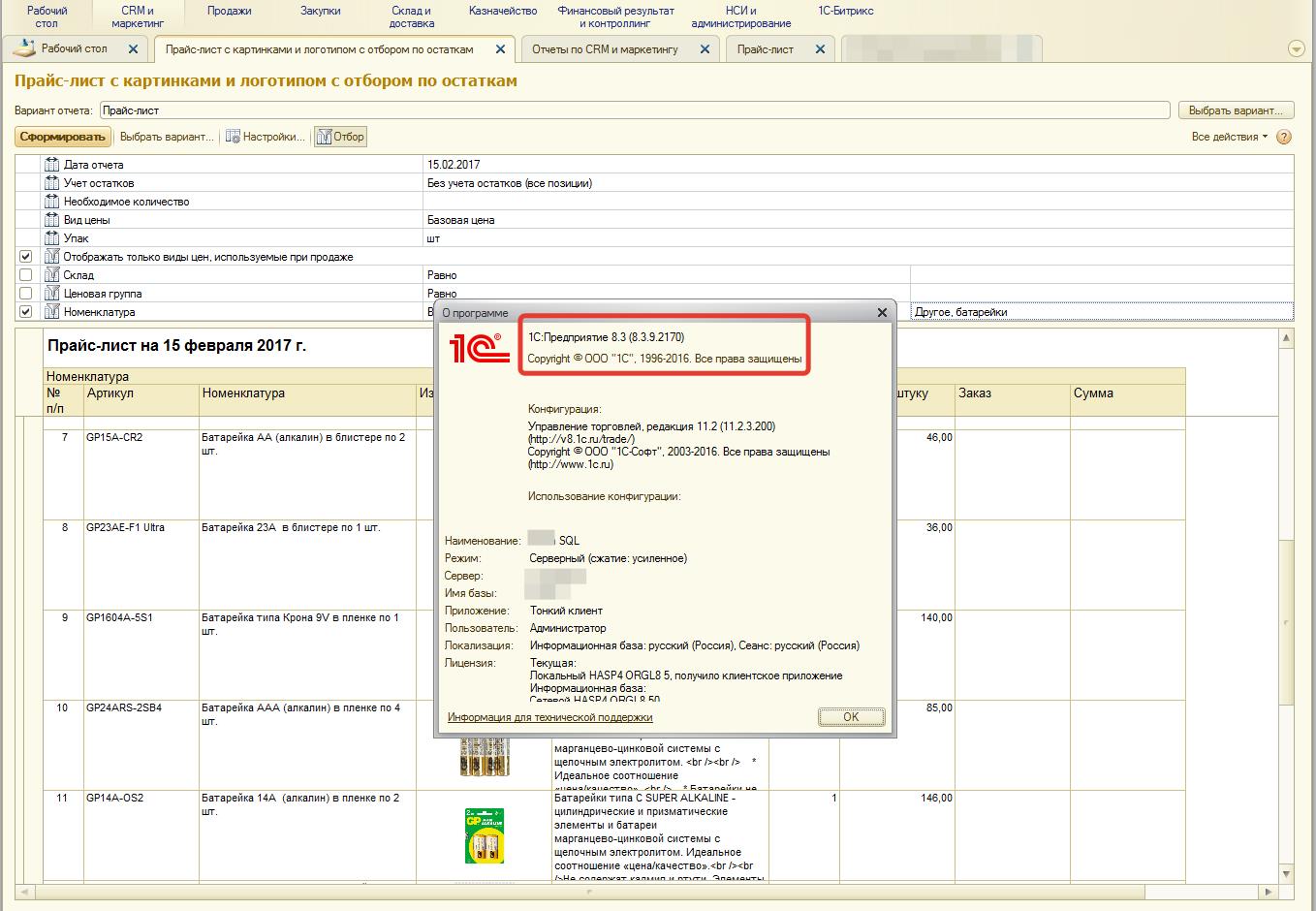Click the horizontal scrollbar right arrow
1316x911 pixels.
(1269, 891)
